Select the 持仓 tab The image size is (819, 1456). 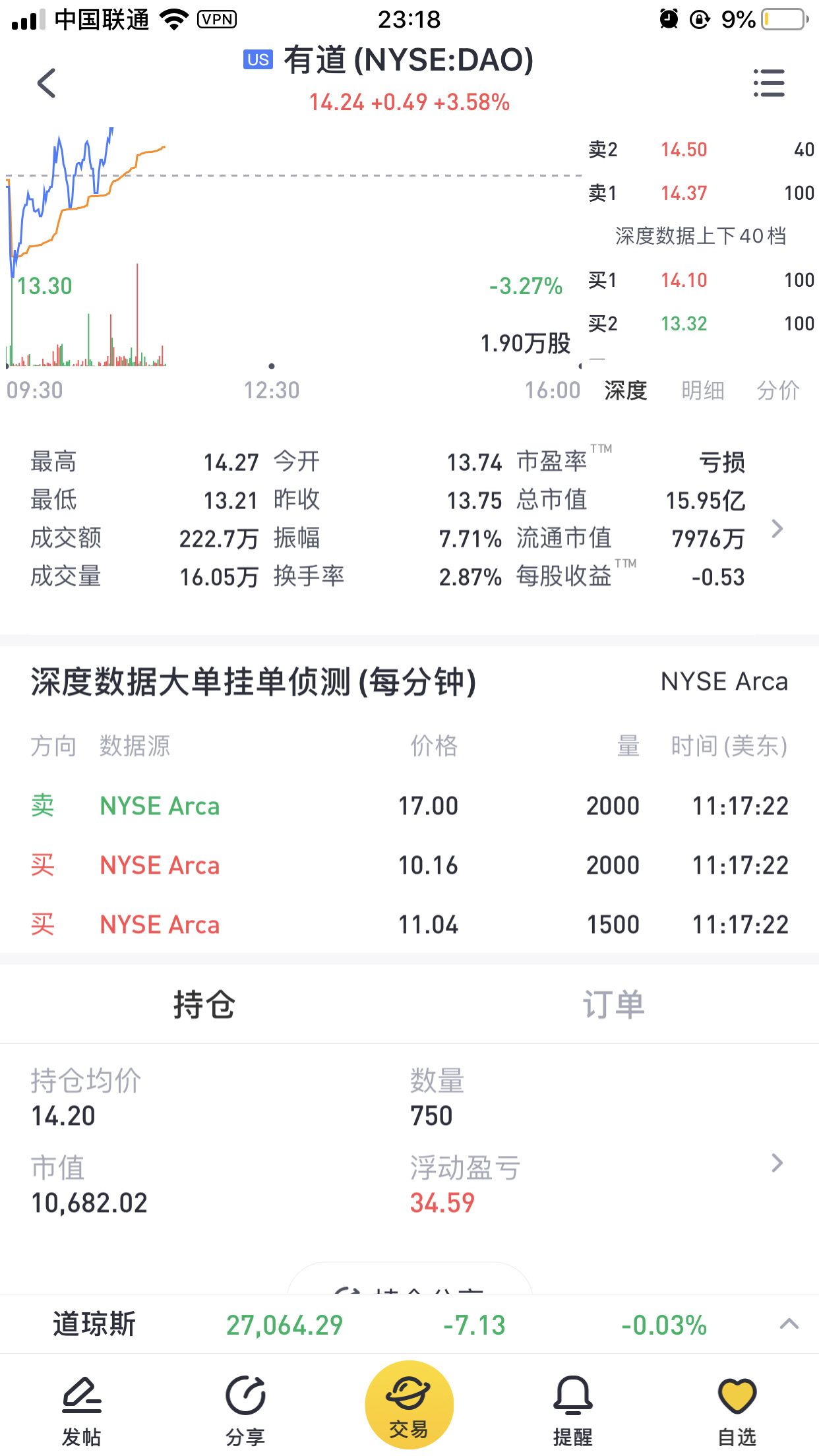coord(204,1005)
